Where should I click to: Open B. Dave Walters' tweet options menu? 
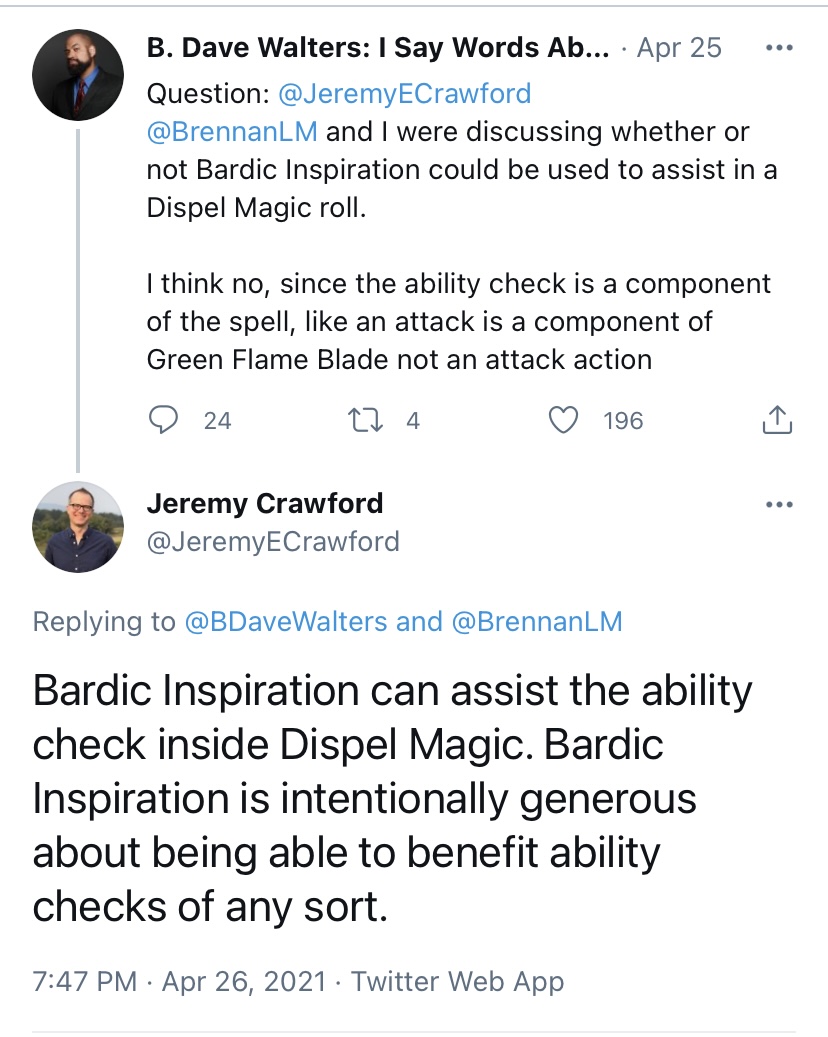tap(778, 48)
